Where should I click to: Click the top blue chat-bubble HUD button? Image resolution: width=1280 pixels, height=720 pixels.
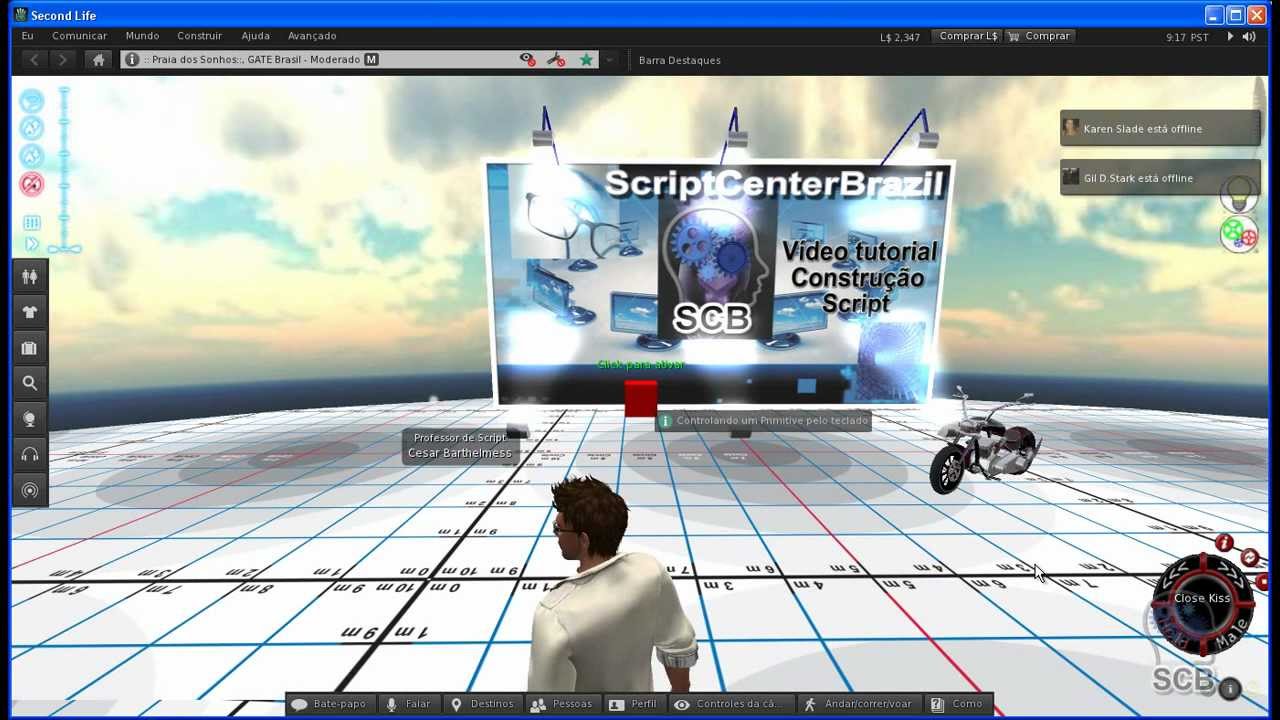[32, 101]
